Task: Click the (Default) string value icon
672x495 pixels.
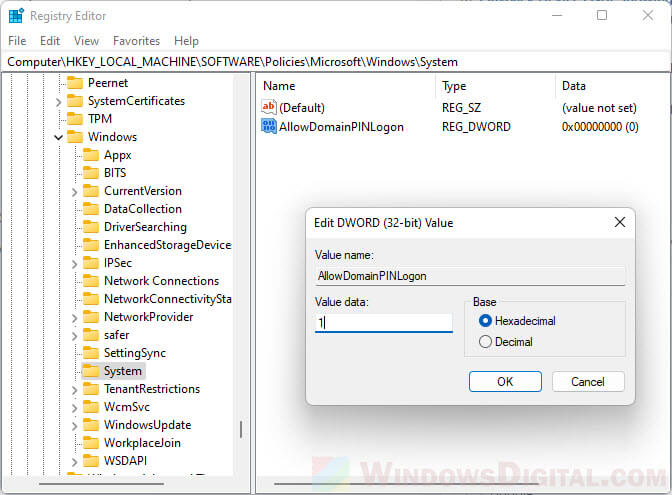Action: (269, 107)
